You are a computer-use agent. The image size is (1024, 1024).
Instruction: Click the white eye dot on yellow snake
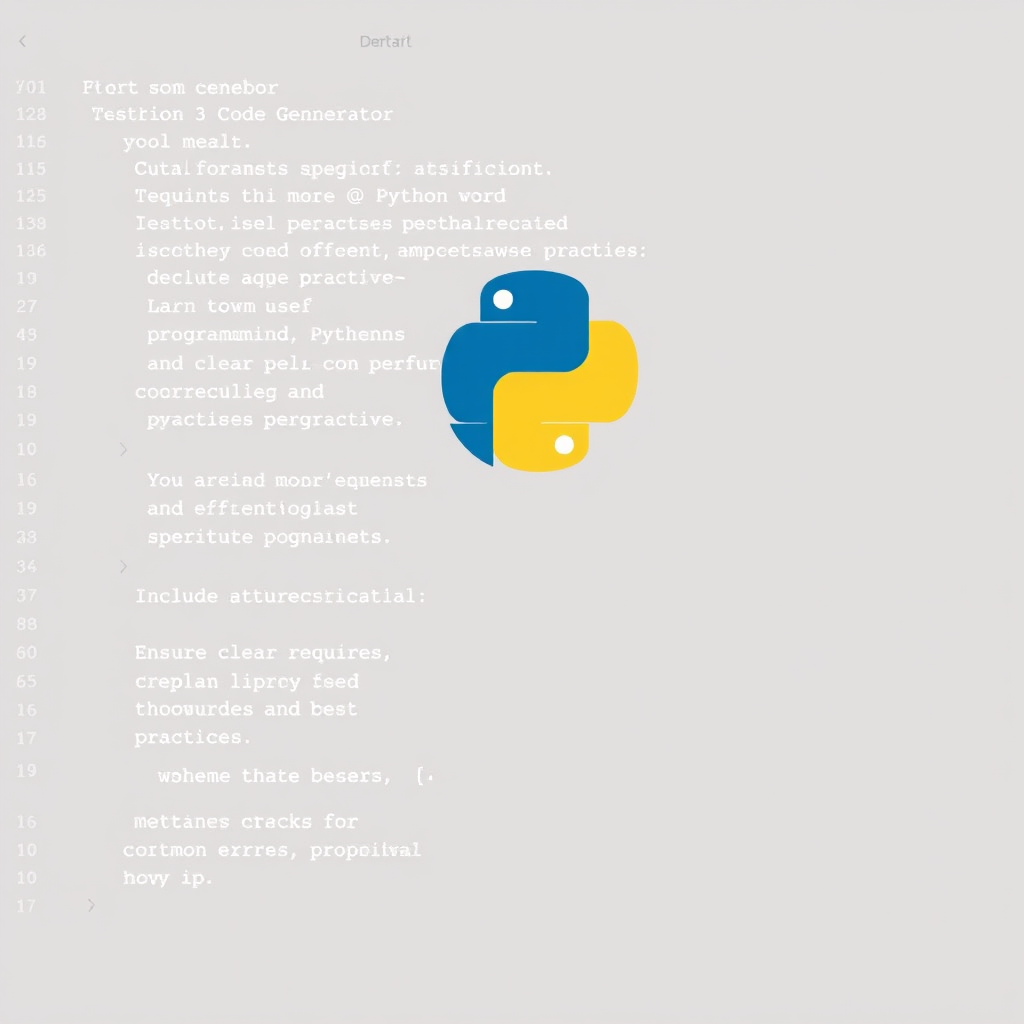(565, 443)
